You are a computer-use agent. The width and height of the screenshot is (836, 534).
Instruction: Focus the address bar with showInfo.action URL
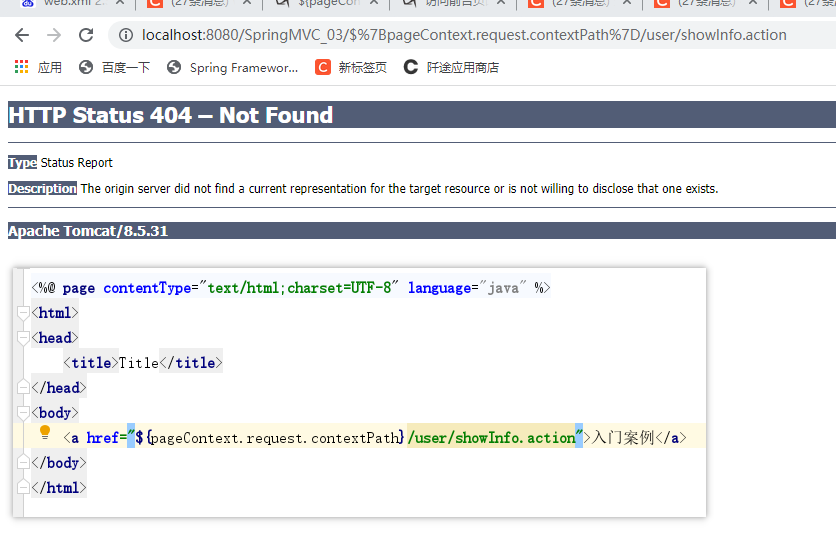pos(464,35)
